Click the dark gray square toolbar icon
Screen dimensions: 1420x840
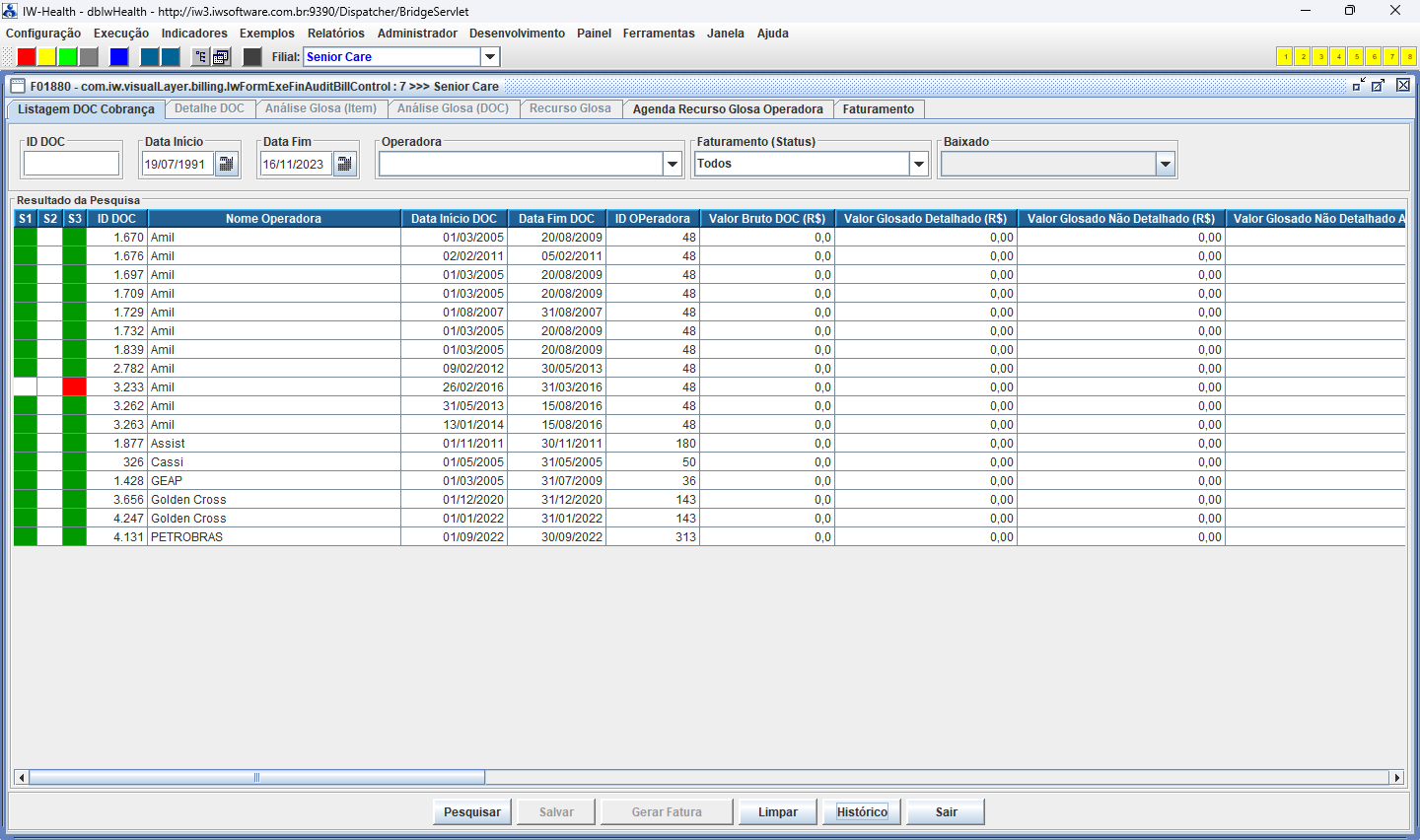pos(252,57)
